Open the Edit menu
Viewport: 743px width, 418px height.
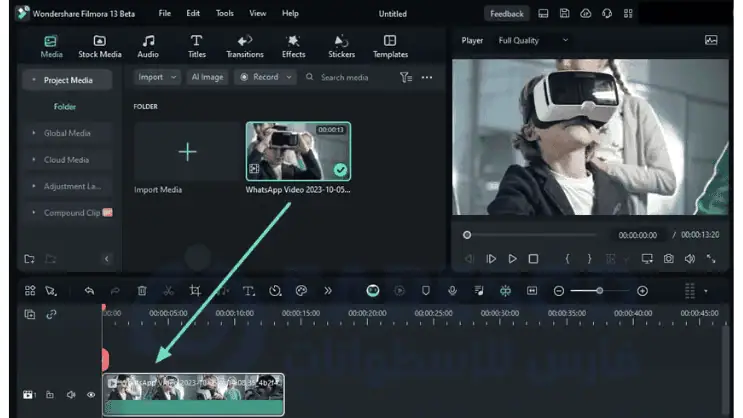pos(193,13)
